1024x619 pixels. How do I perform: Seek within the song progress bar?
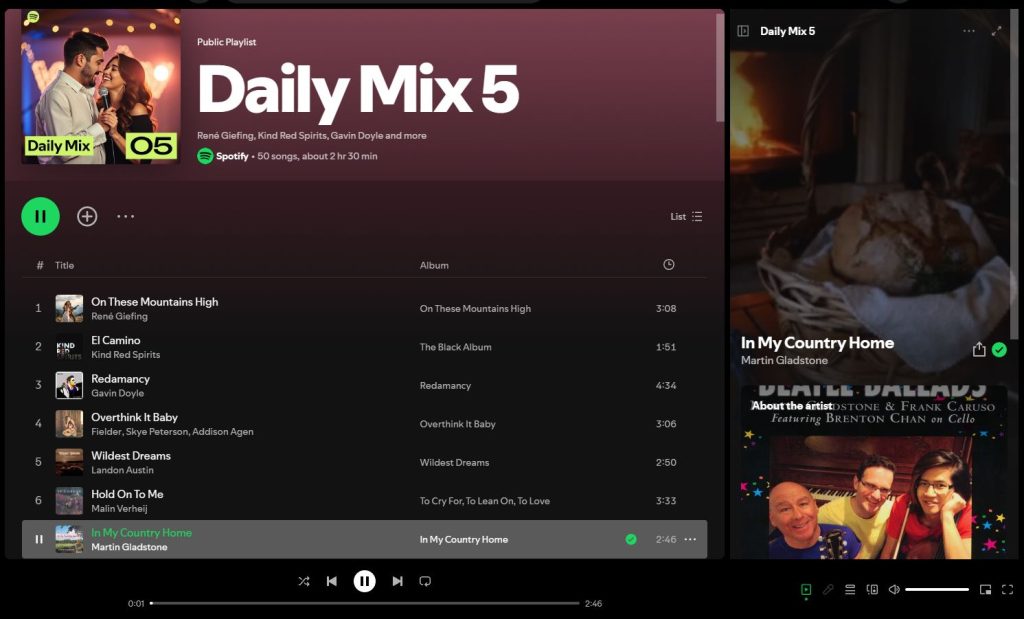coord(364,603)
